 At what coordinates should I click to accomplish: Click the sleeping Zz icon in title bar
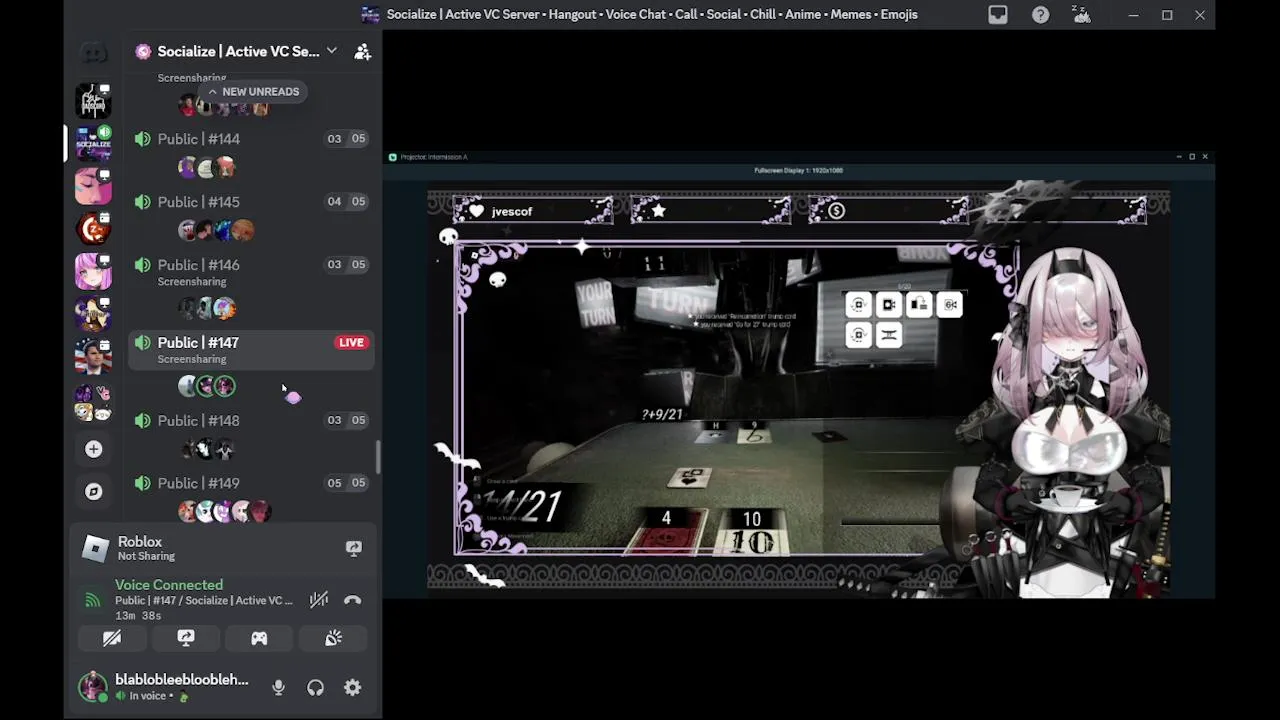(1081, 15)
